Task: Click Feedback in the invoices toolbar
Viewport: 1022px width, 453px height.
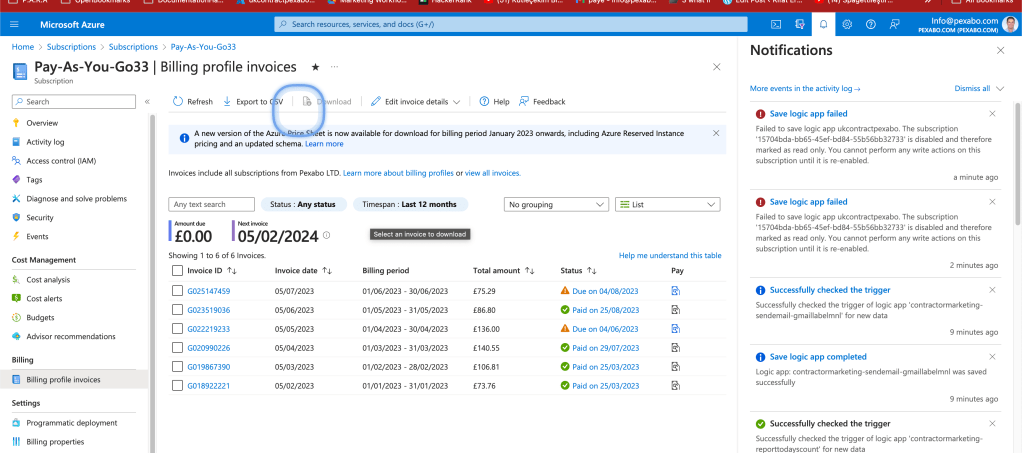Action: [542, 102]
